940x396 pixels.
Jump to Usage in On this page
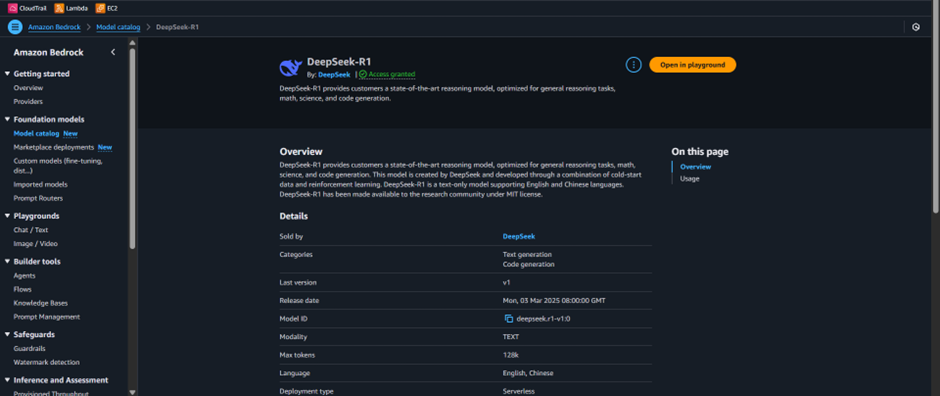(x=689, y=179)
